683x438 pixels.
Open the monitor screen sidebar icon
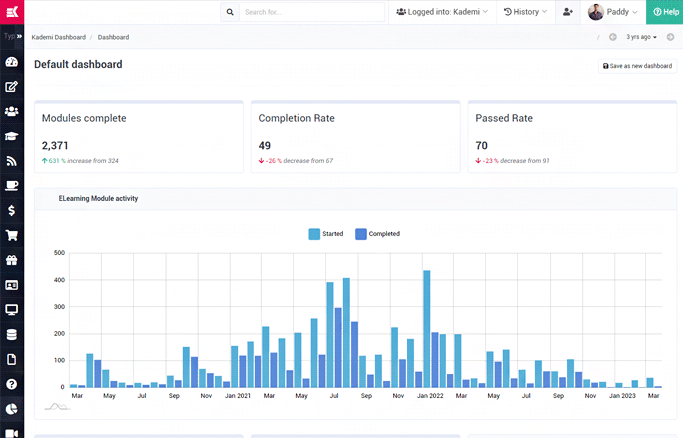12,310
